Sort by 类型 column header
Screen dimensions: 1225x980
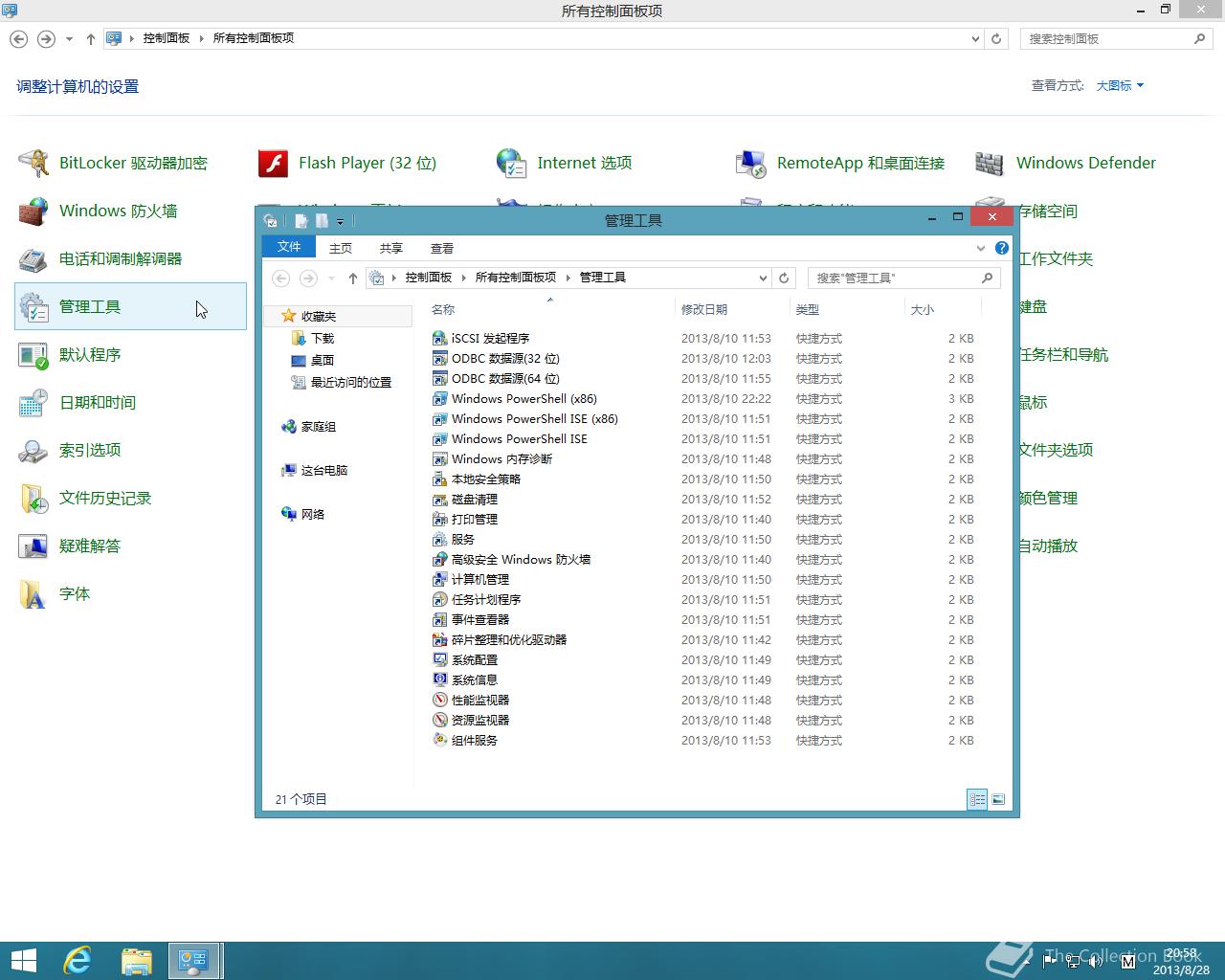point(846,309)
